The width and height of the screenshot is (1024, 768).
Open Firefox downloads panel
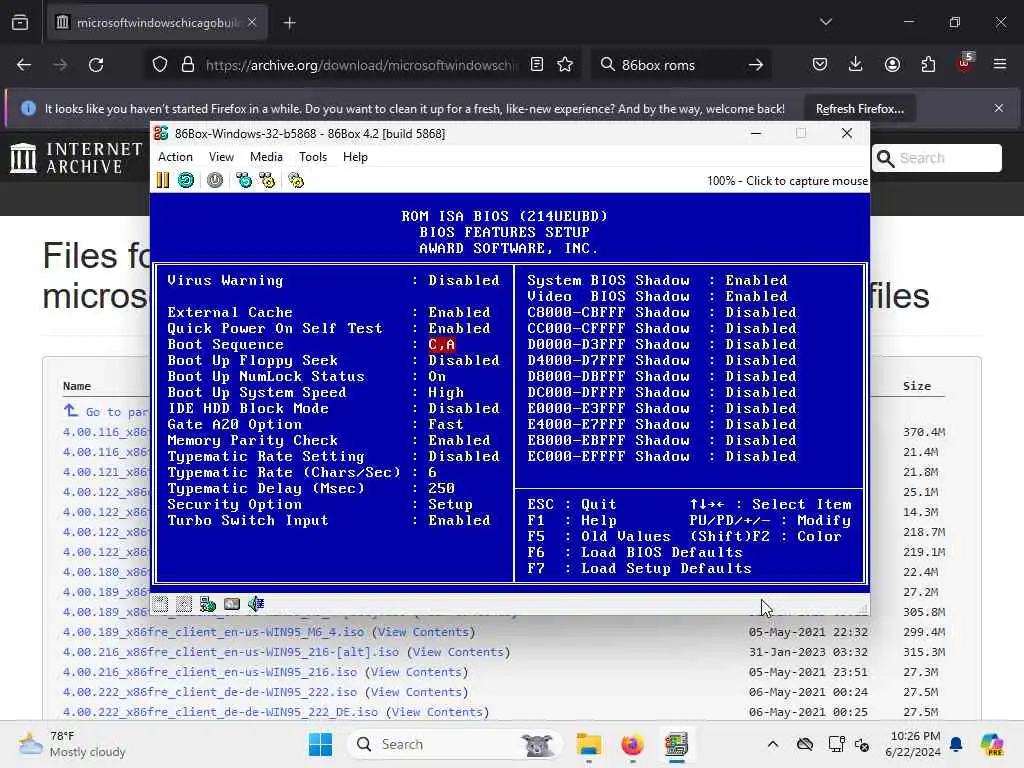coord(856,65)
